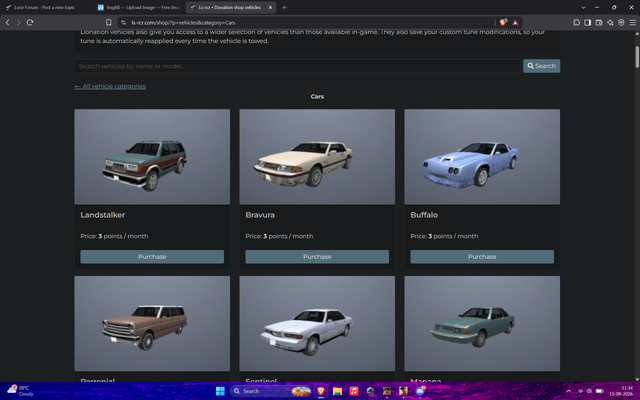The width and height of the screenshot is (640, 400).
Task: Click the search vehicles input field
Action: point(297,66)
